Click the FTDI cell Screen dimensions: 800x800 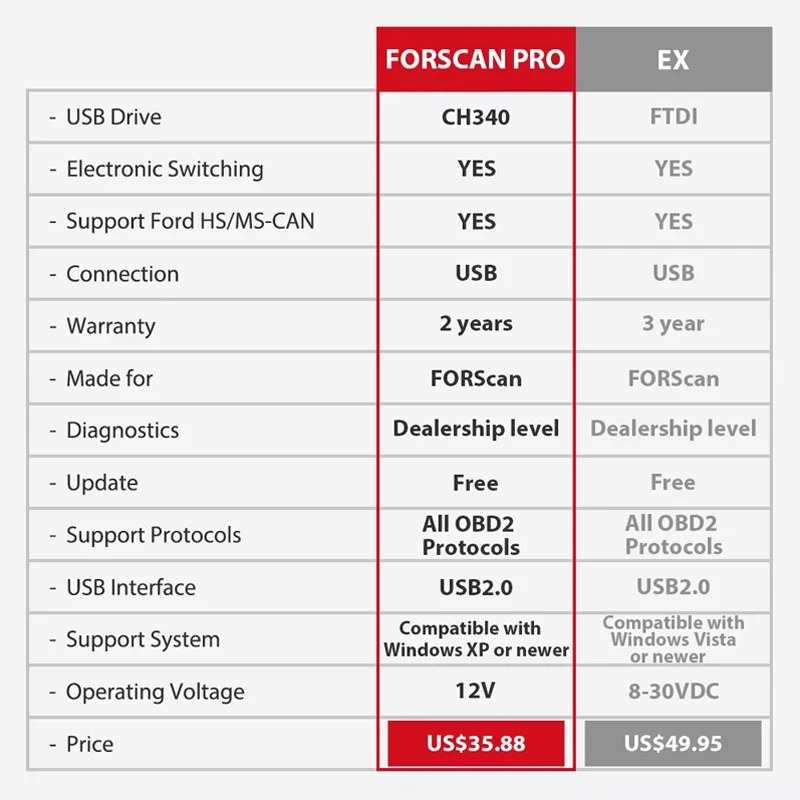pos(673,117)
